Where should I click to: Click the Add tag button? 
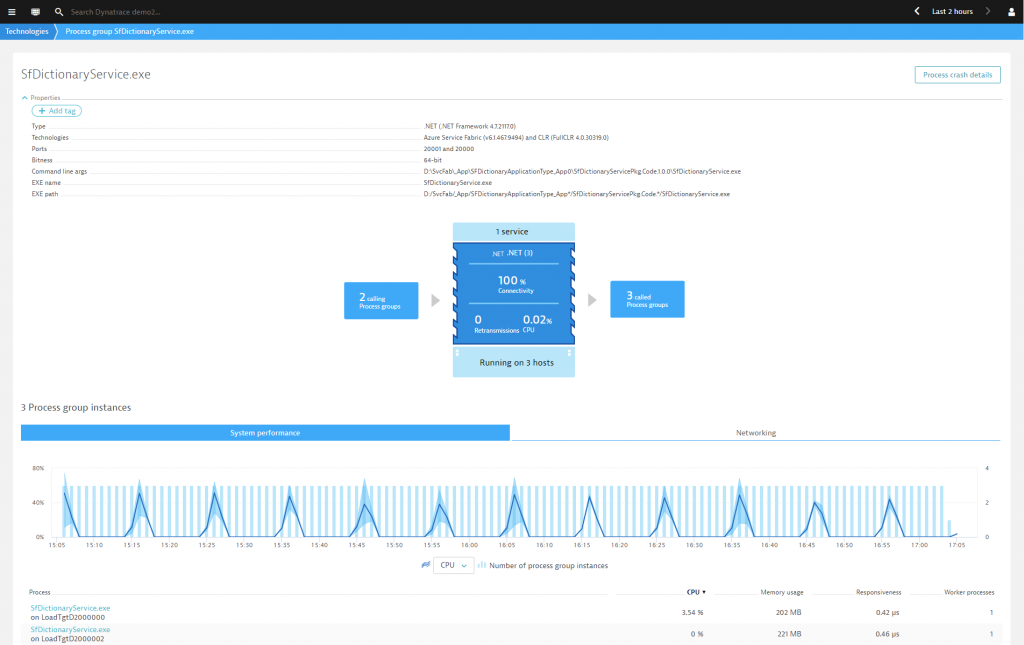pos(57,111)
